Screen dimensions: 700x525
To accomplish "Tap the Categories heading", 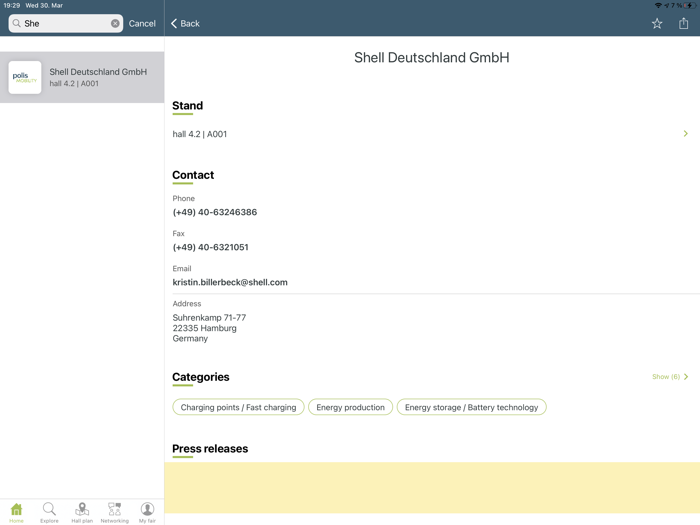I will (201, 377).
